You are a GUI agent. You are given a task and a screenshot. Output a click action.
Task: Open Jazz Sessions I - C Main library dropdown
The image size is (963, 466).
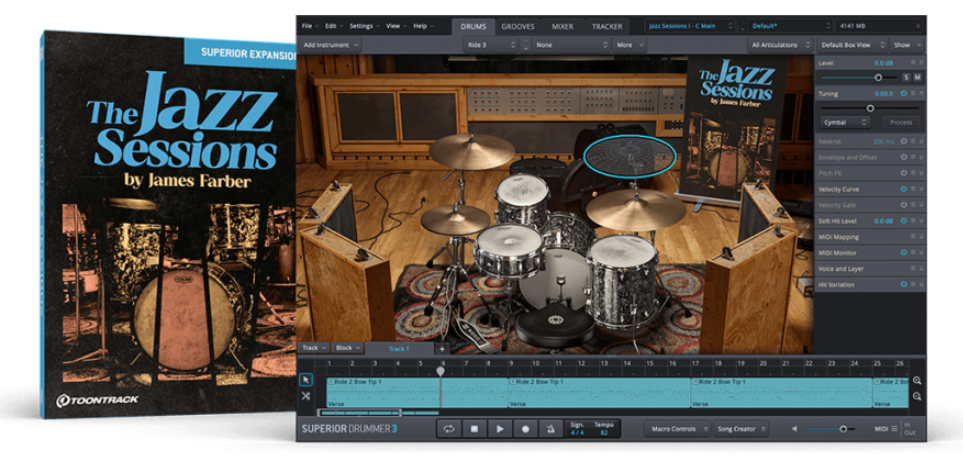pyautogui.click(x=690, y=26)
